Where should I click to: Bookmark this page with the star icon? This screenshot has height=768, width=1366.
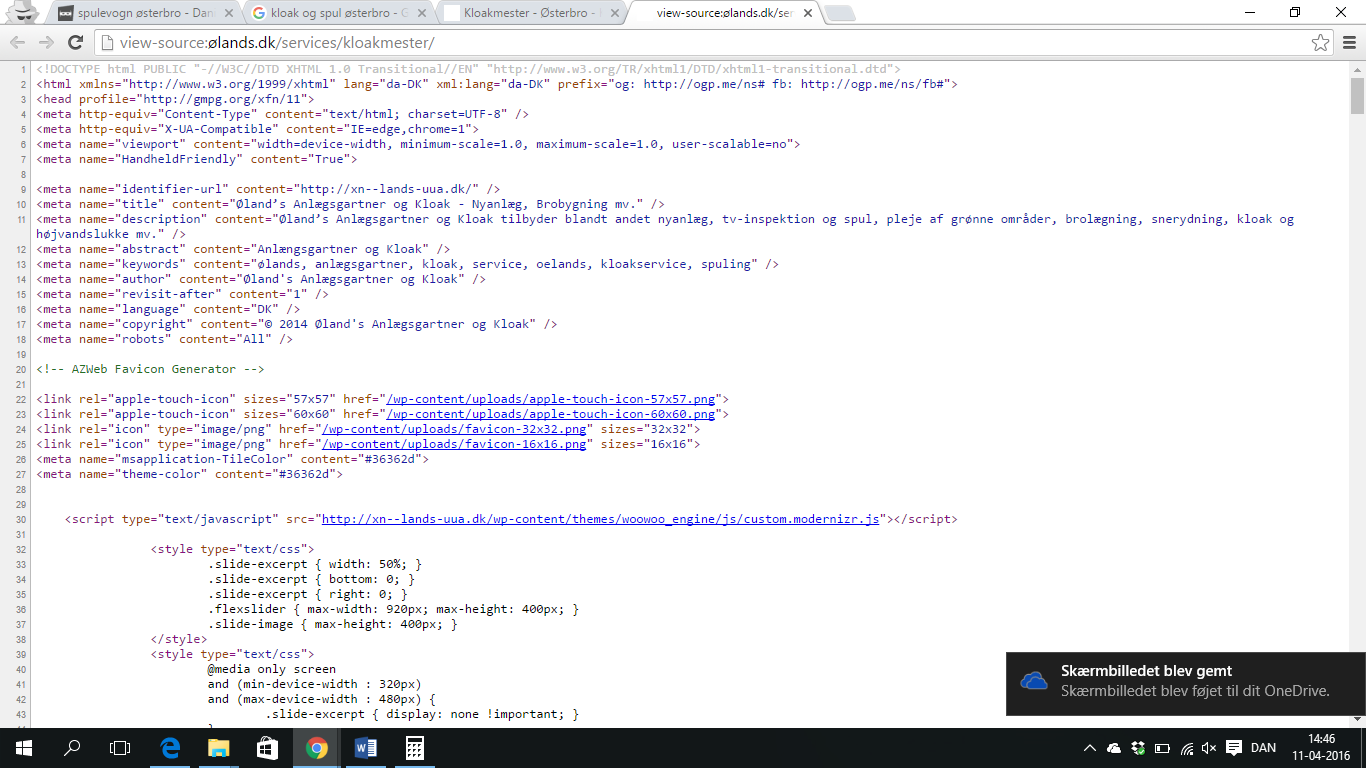(x=1321, y=42)
